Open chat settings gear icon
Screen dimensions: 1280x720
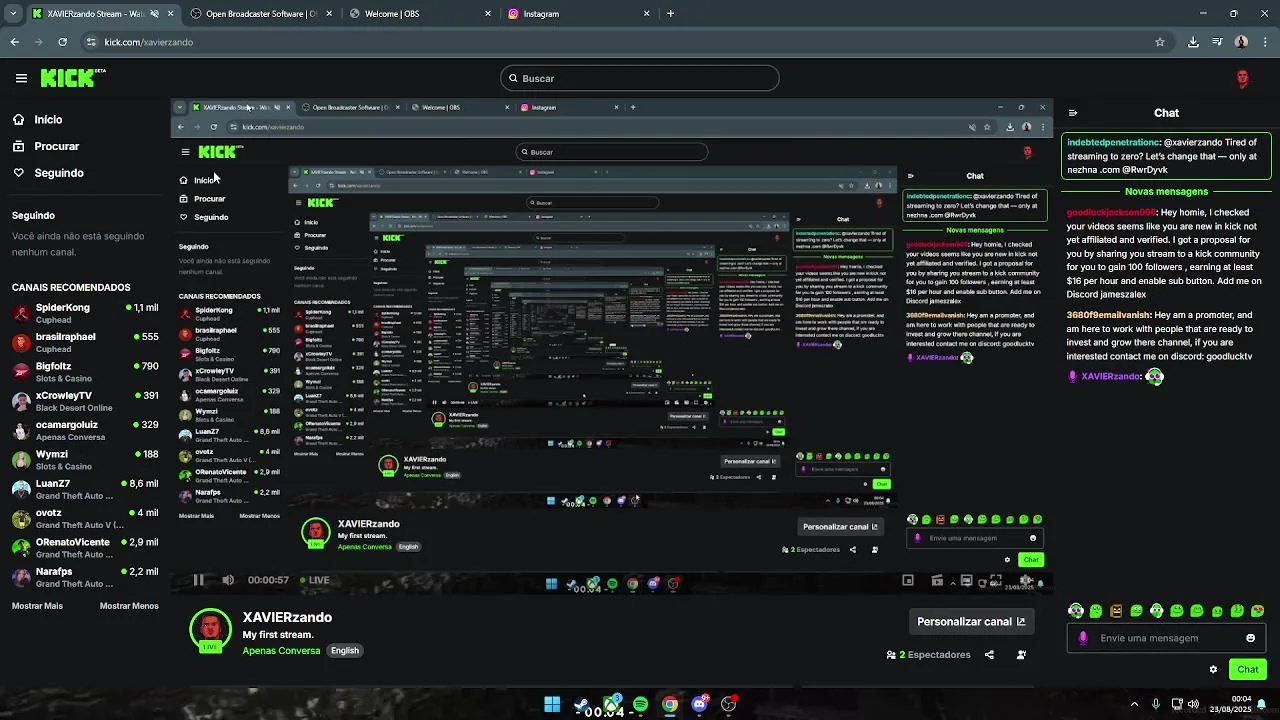coord(1213,670)
